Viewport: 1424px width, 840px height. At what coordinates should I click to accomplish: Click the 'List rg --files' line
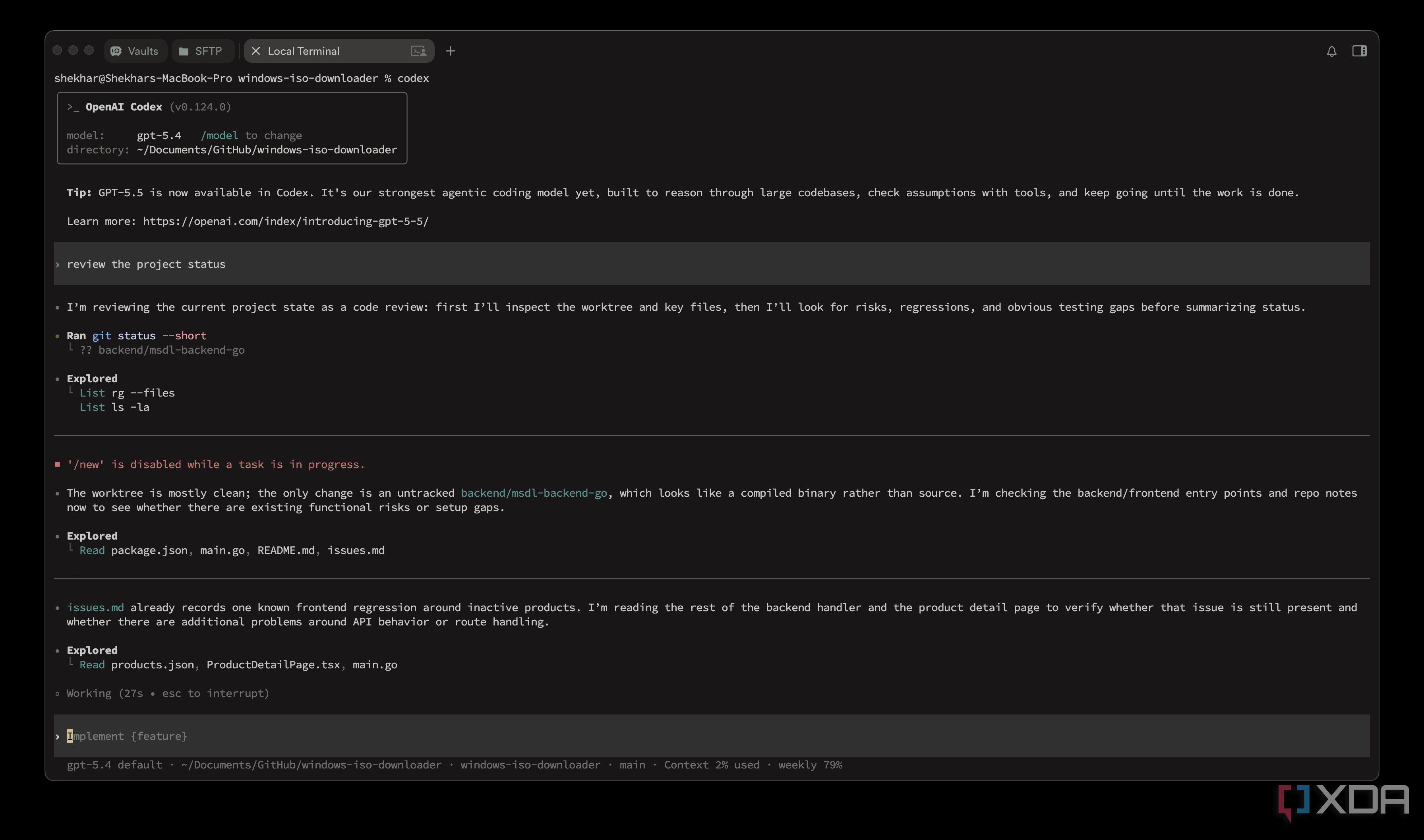click(127, 393)
